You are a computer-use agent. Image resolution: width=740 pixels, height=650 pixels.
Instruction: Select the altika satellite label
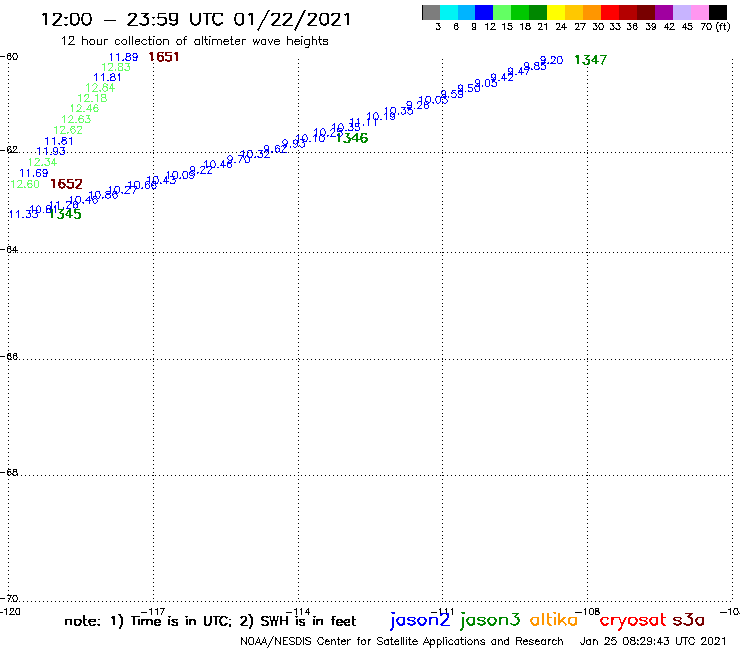pos(553,620)
